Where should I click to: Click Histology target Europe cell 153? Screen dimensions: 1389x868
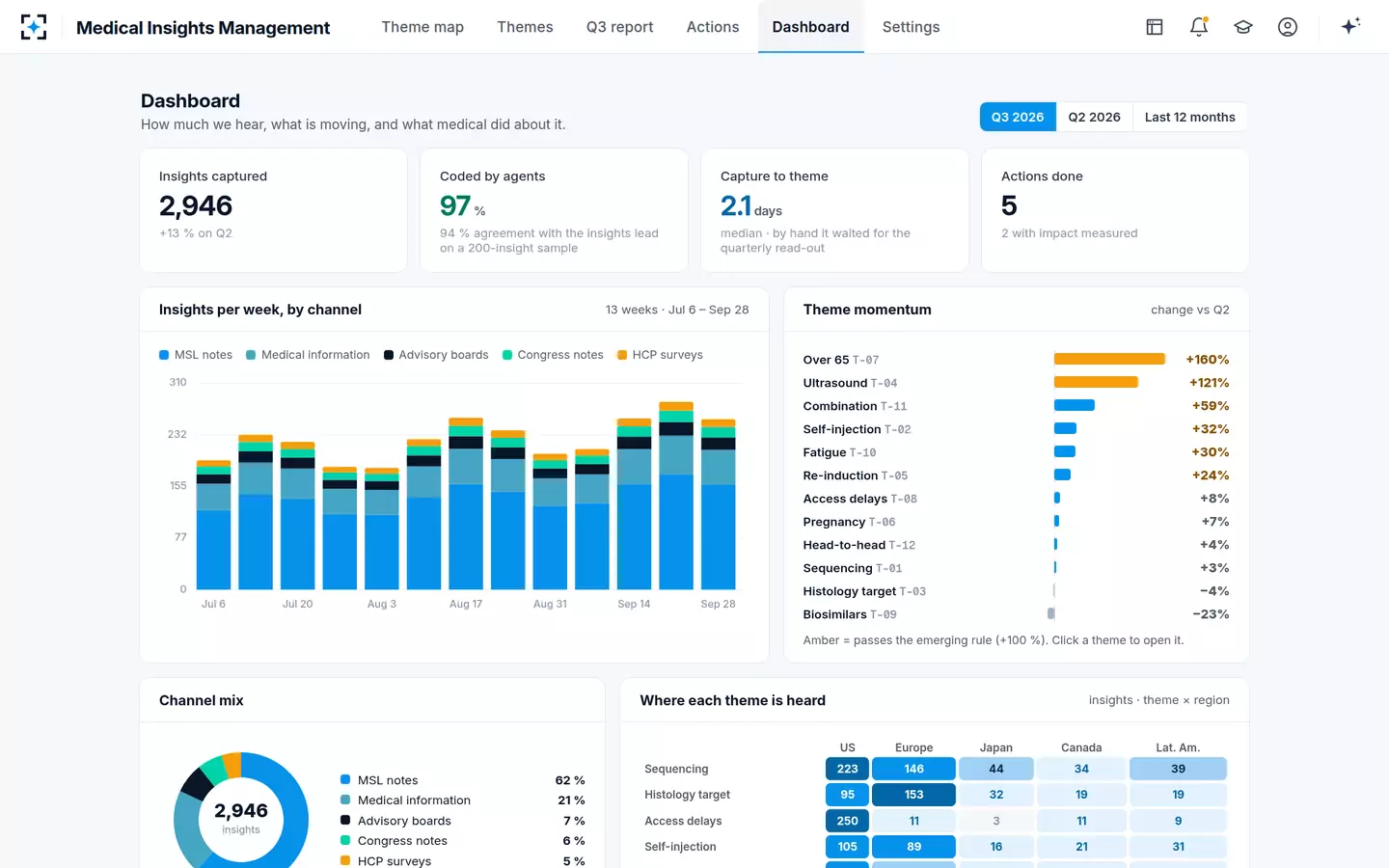pyautogui.click(x=913, y=795)
